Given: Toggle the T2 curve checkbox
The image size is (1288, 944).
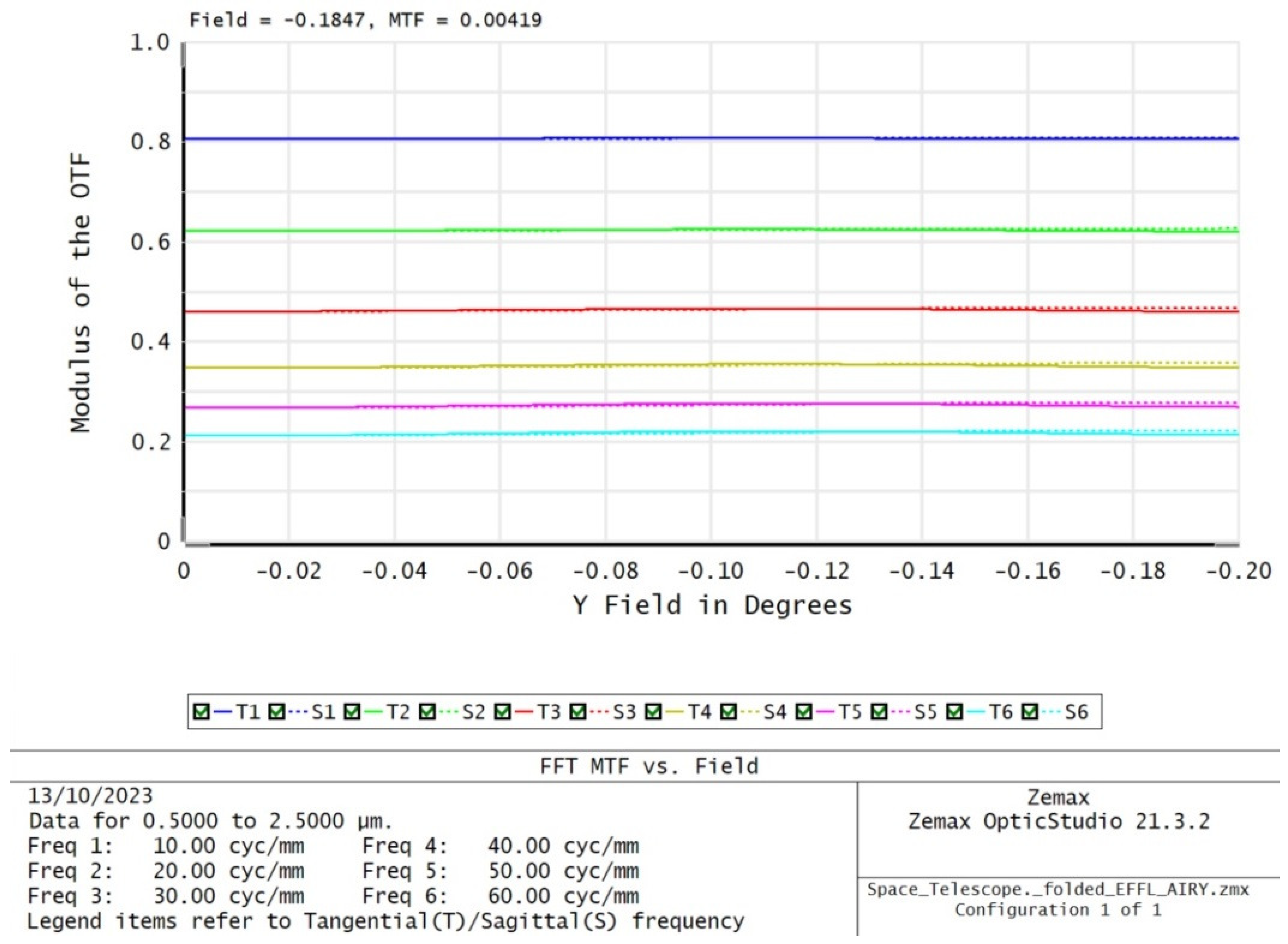Looking at the screenshot, I should [352, 712].
